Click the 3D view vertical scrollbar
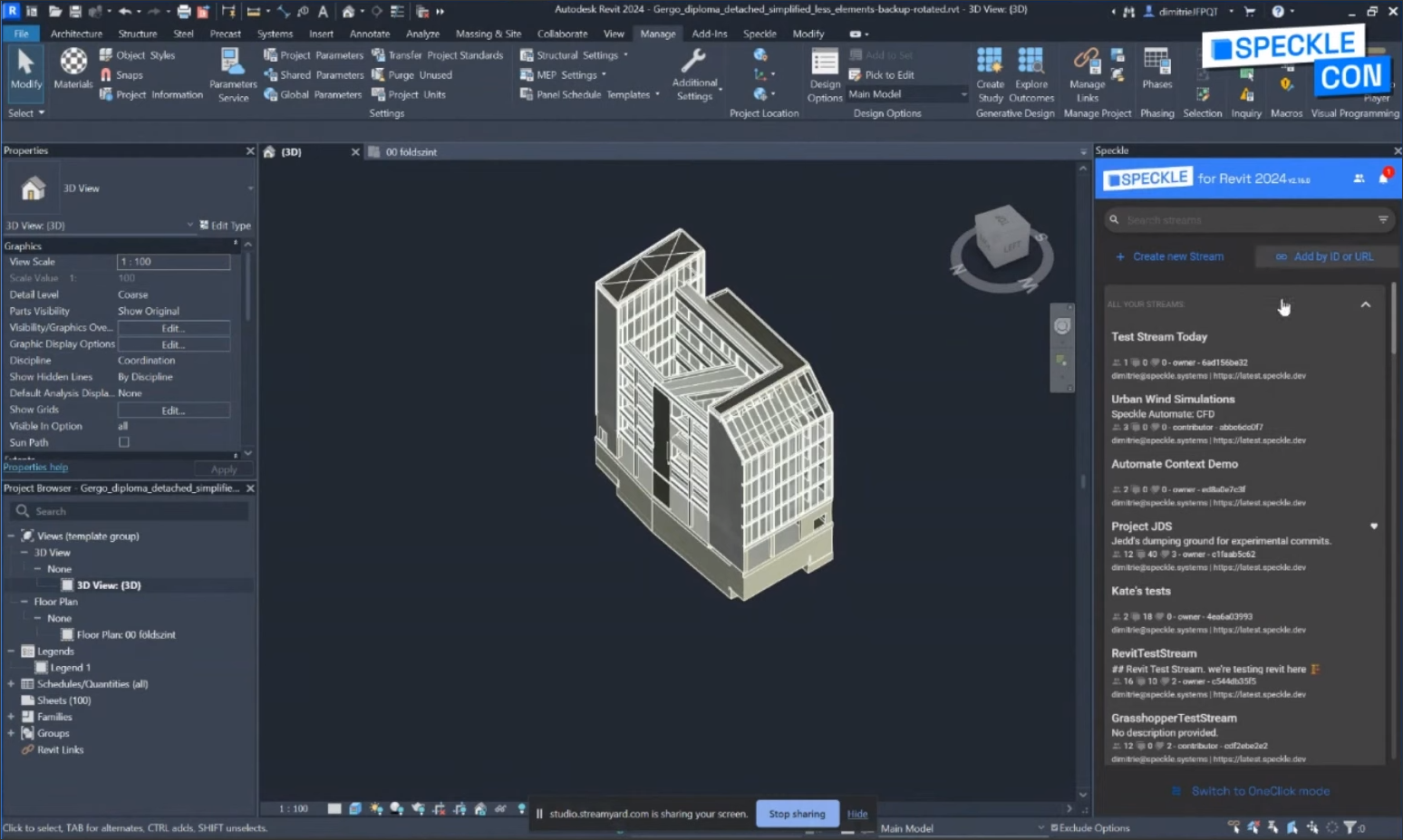Screen dimensions: 1403x840 pos(1082,484)
